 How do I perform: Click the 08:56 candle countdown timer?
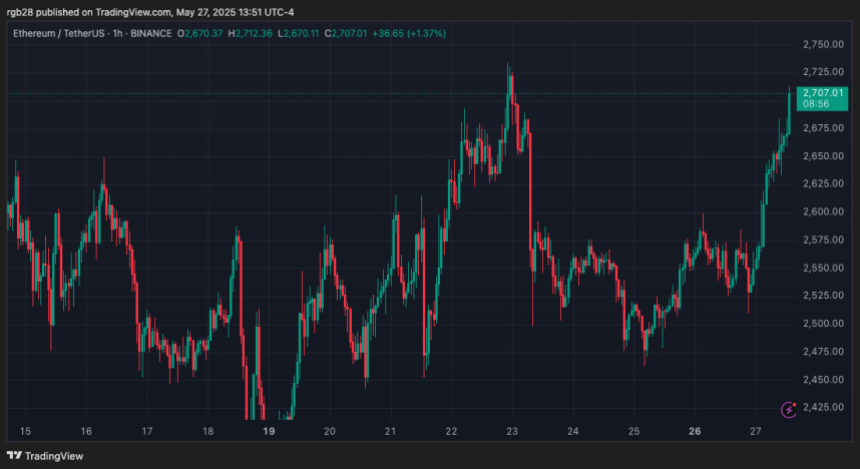[x=816, y=104]
